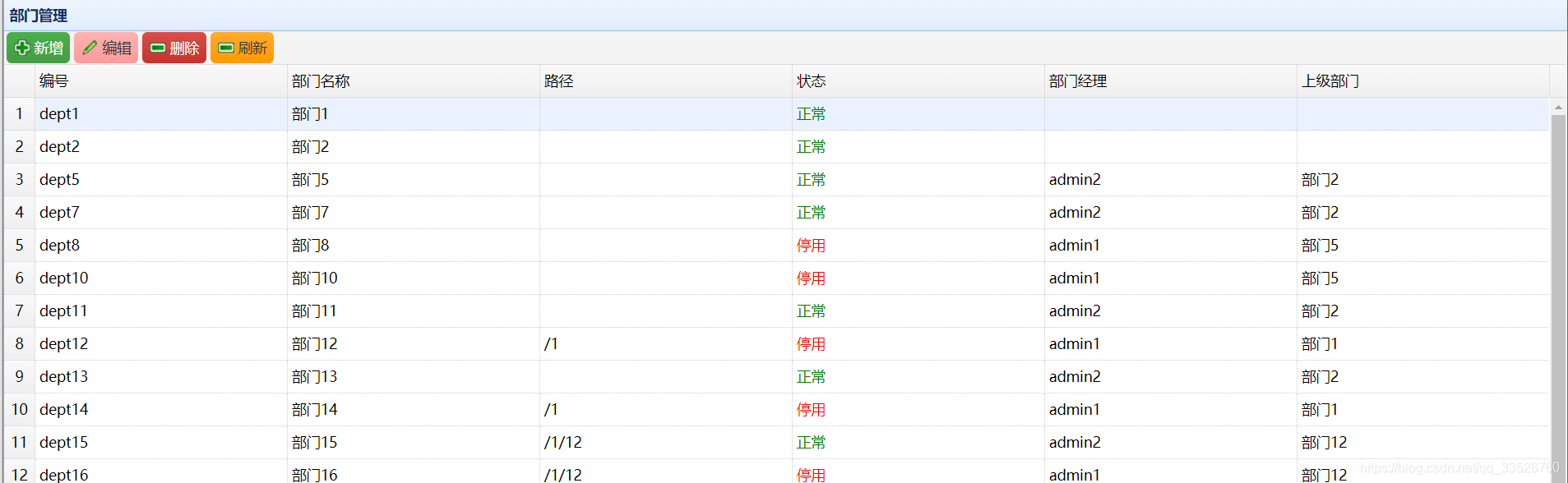
Task: Click the 部门1 name cell
Action: pos(414,114)
